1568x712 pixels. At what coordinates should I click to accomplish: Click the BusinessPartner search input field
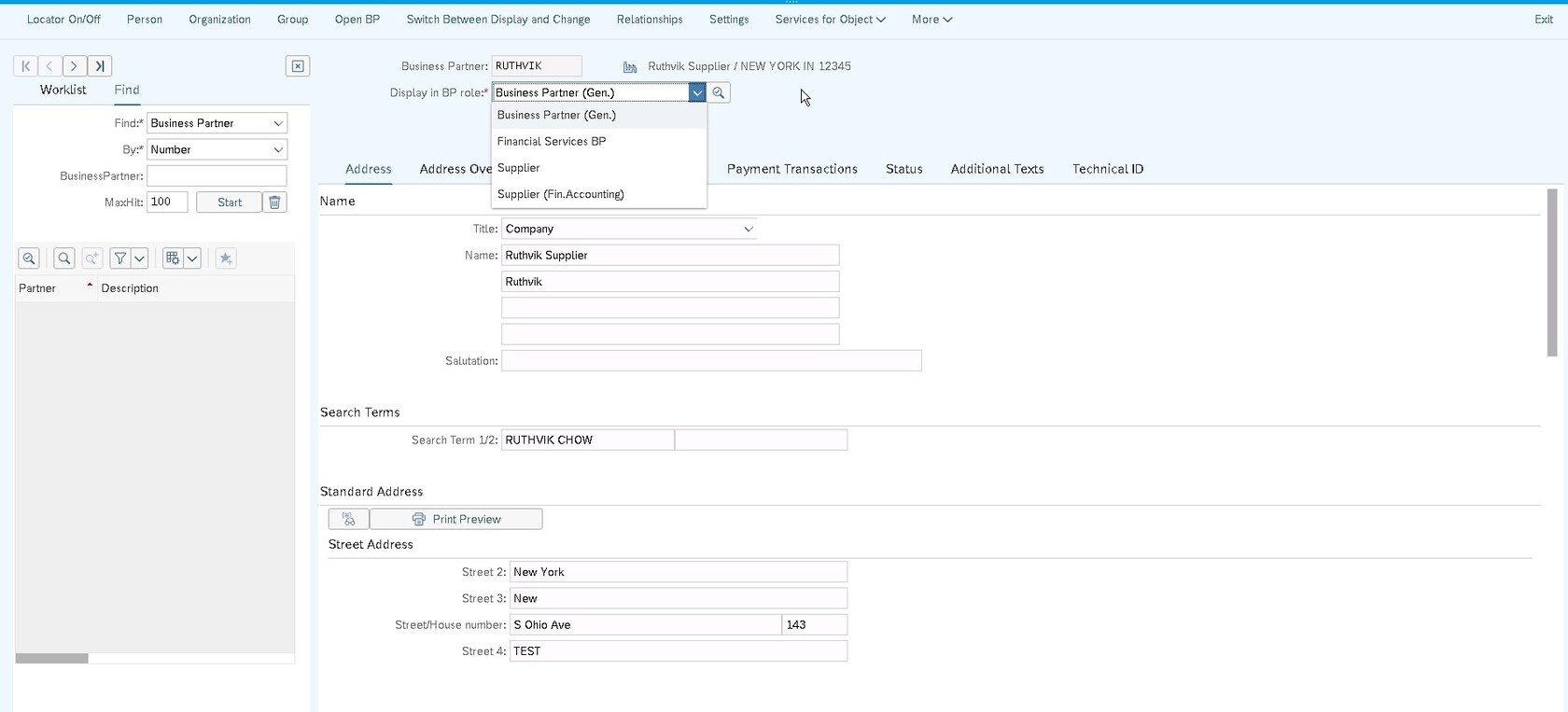pos(217,176)
